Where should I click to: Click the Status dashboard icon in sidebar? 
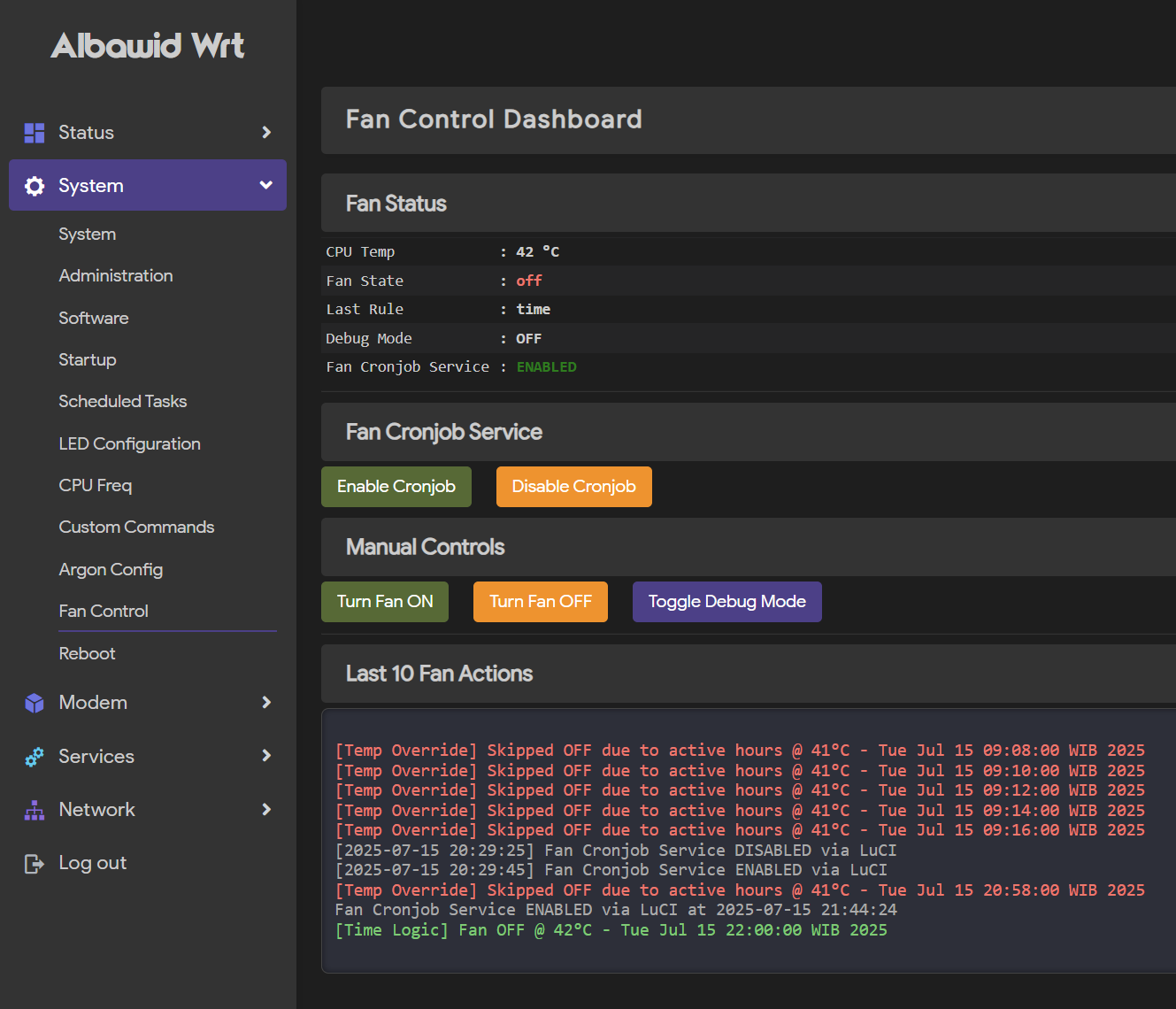click(x=35, y=133)
